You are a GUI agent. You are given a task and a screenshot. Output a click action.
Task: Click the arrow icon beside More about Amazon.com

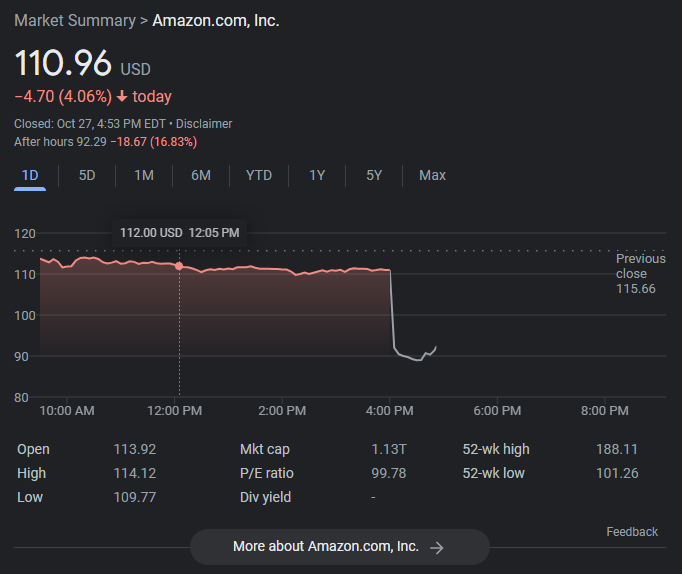tap(436, 547)
